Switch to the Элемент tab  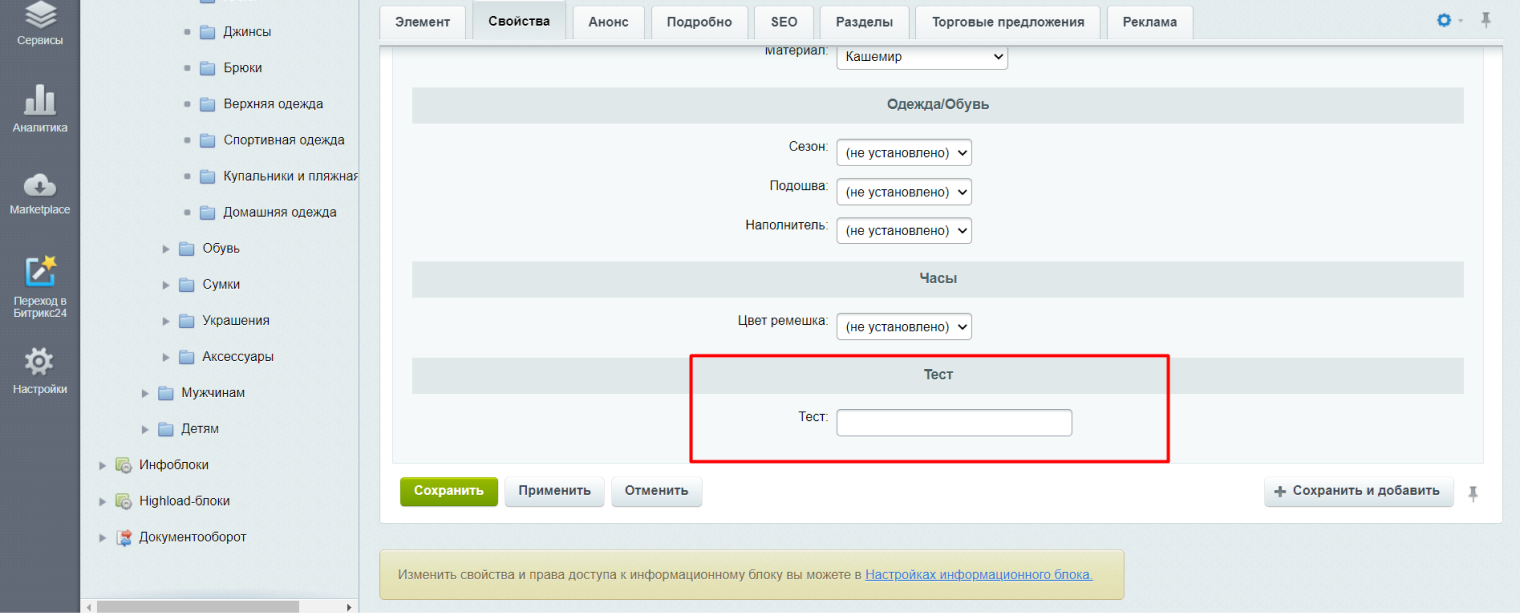[x=422, y=22]
